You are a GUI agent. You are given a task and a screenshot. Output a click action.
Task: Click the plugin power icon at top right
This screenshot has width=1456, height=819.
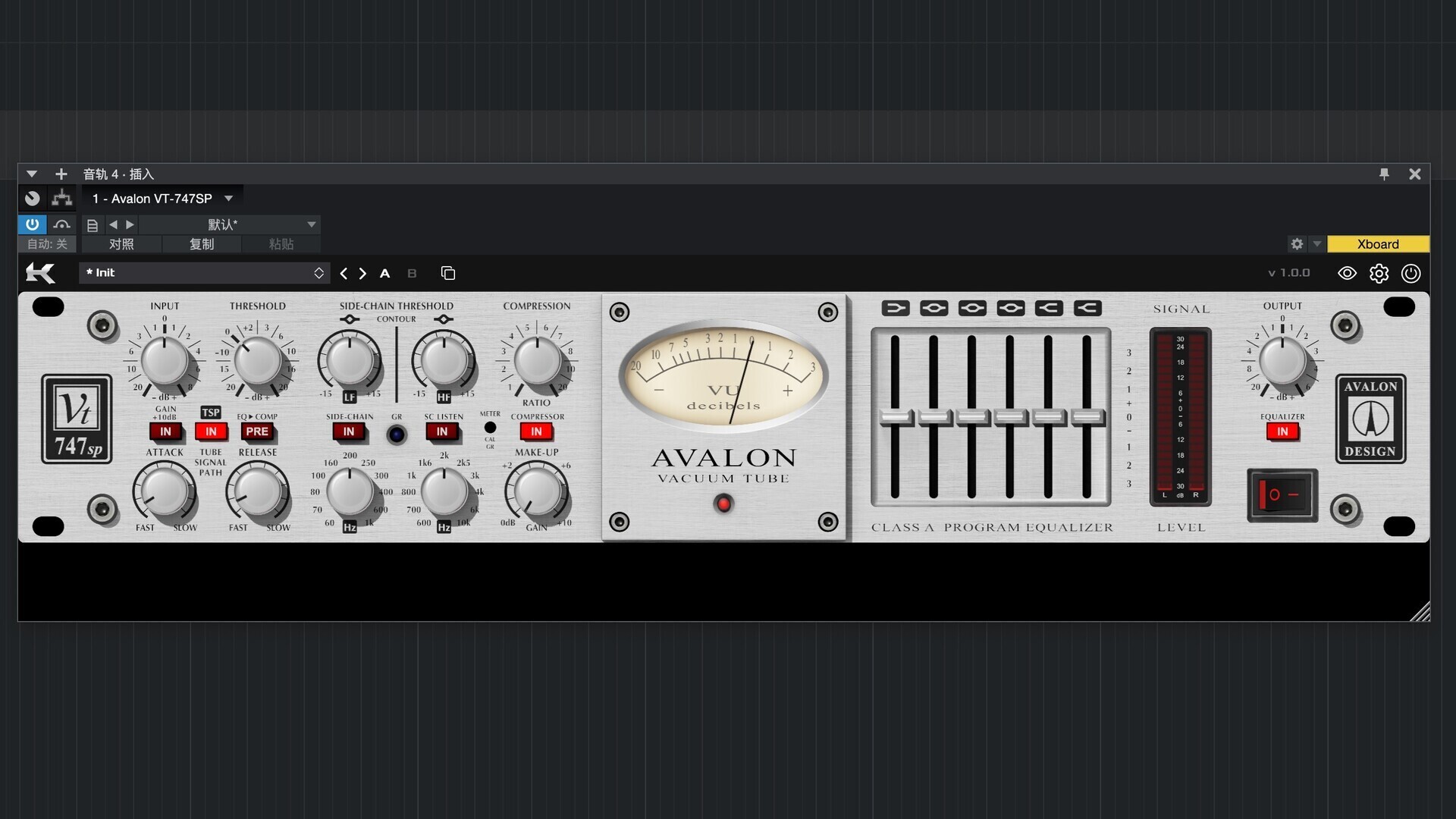(x=1410, y=273)
